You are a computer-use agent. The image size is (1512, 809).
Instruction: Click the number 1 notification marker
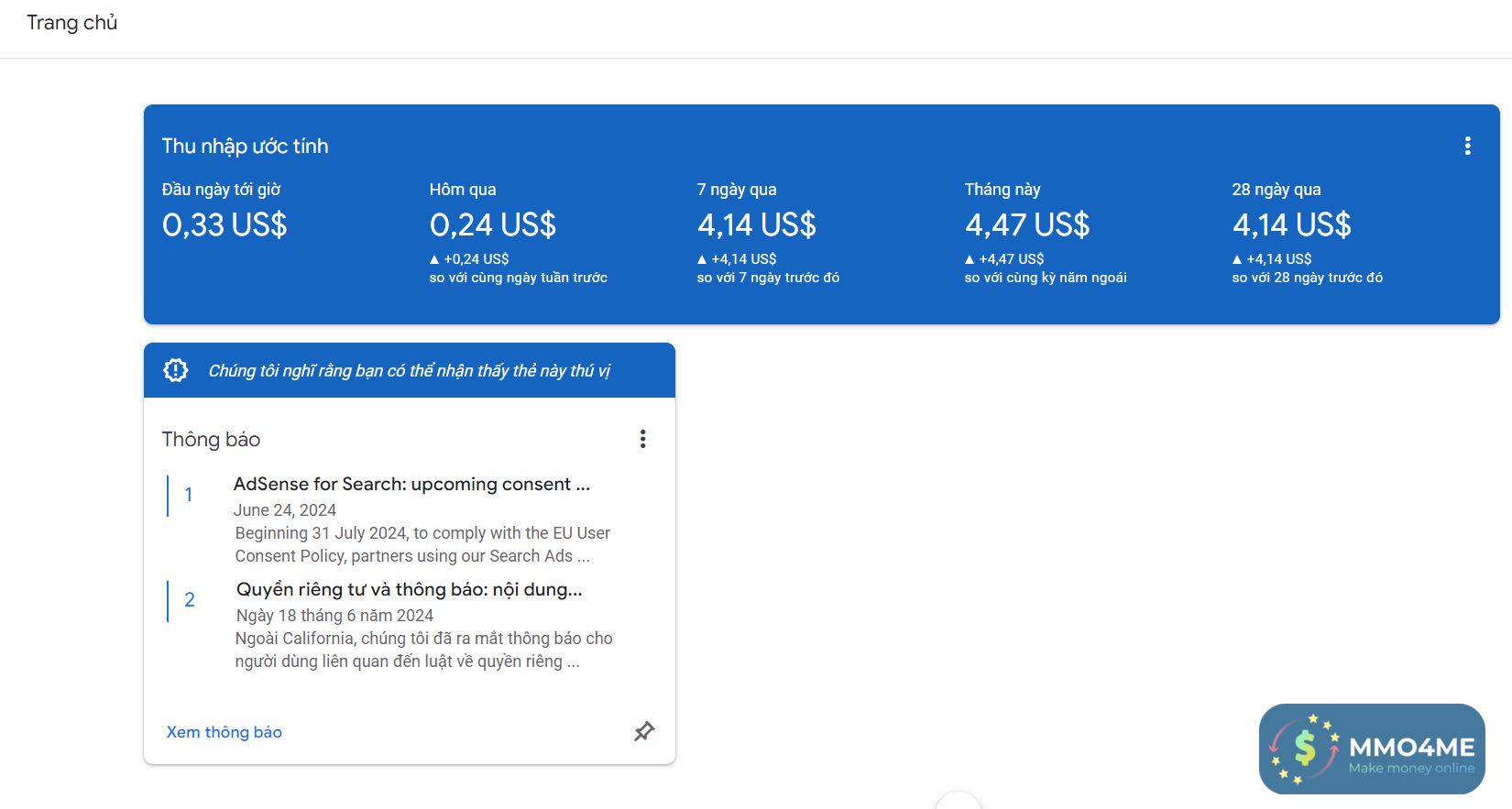point(189,495)
